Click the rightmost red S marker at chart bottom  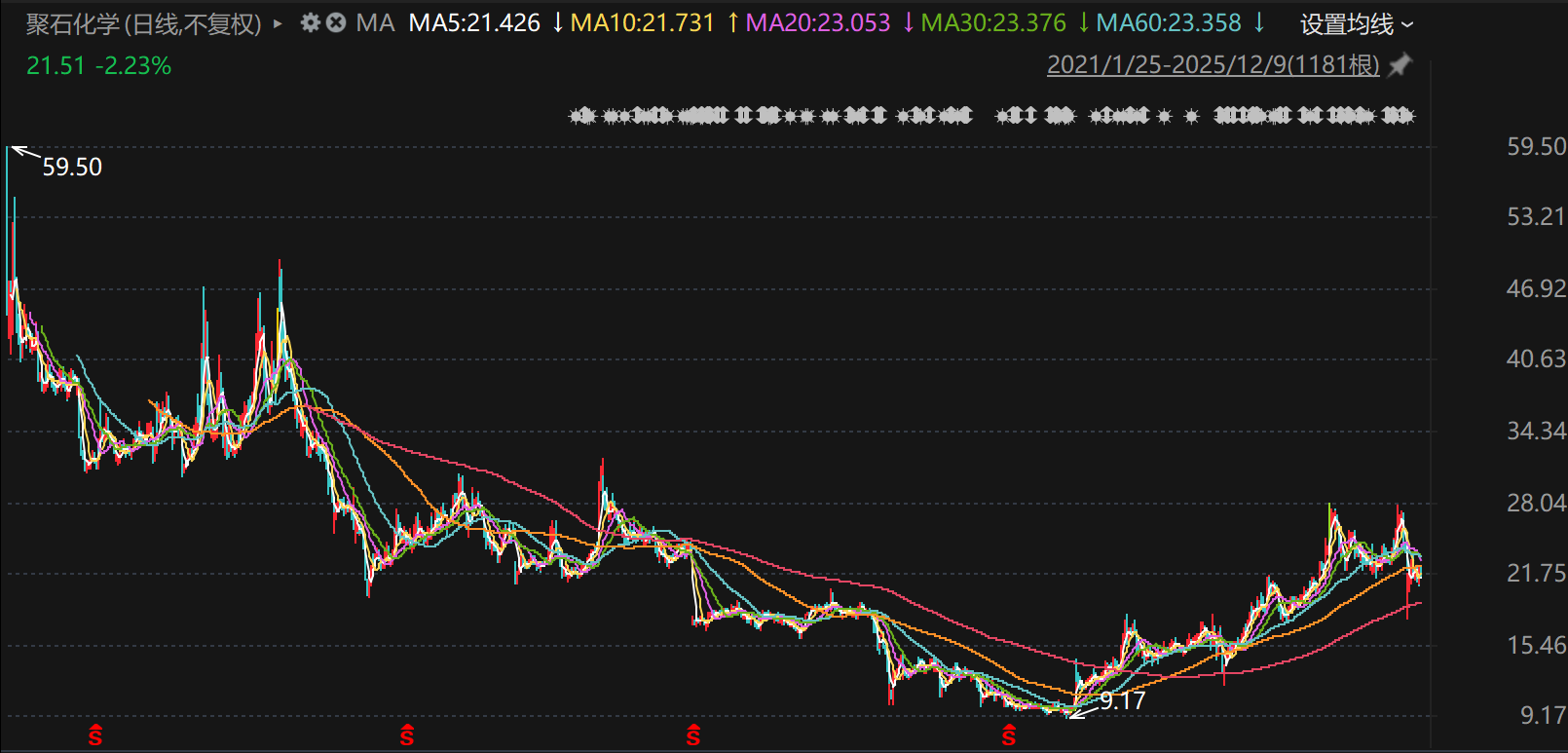[x=1009, y=735]
